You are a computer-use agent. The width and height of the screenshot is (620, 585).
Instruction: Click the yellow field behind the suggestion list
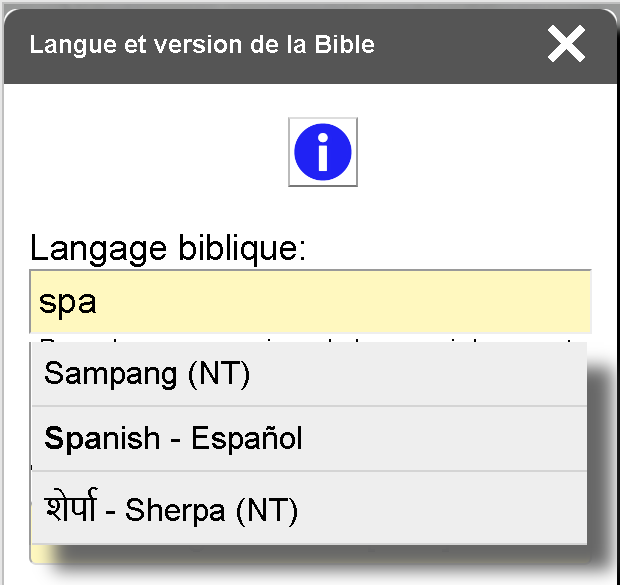(x=36, y=553)
